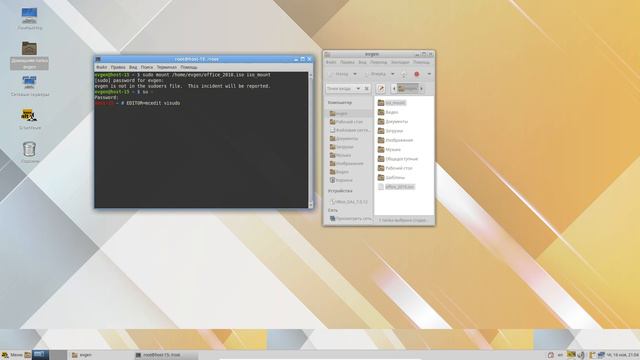Image resolution: width=640 pixels, height=360 pixels.
Task: Toggle the location edit pencil button
Action: point(380,89)
